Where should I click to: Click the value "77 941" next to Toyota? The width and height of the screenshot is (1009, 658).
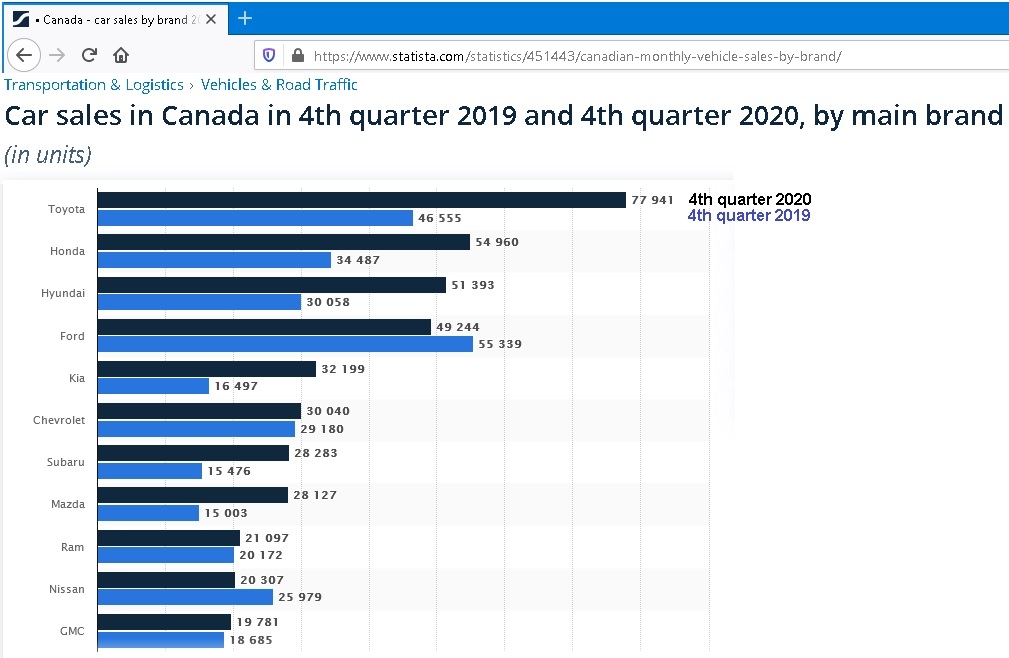pyautogui.click(x=653, y=200)
